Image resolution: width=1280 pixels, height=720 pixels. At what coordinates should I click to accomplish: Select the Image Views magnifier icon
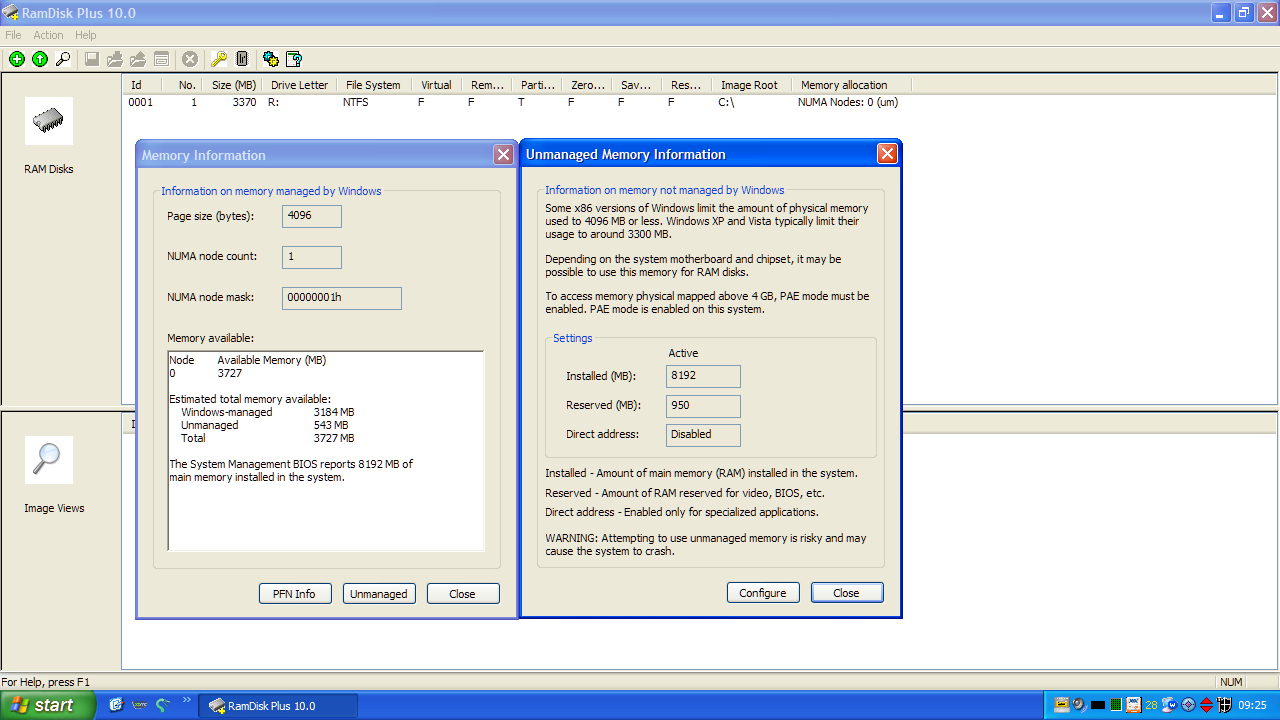click(x=49, y=460)
